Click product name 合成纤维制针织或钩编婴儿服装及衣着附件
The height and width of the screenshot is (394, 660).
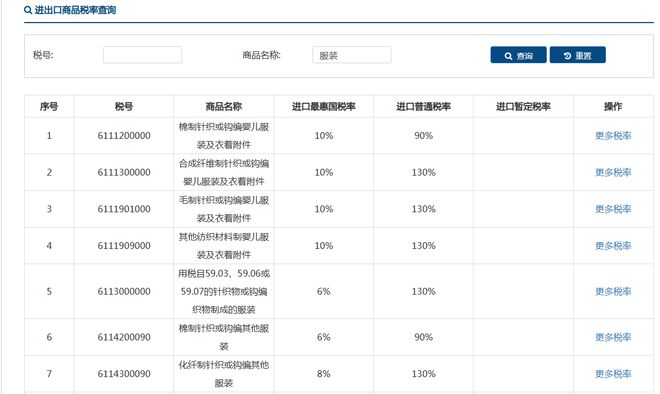pos(224,172)
